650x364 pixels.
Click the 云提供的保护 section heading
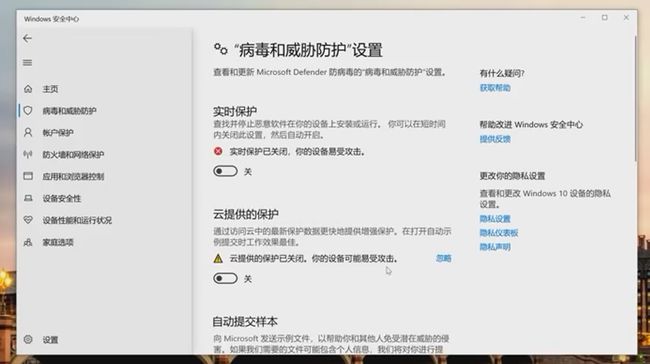(245, 214)
